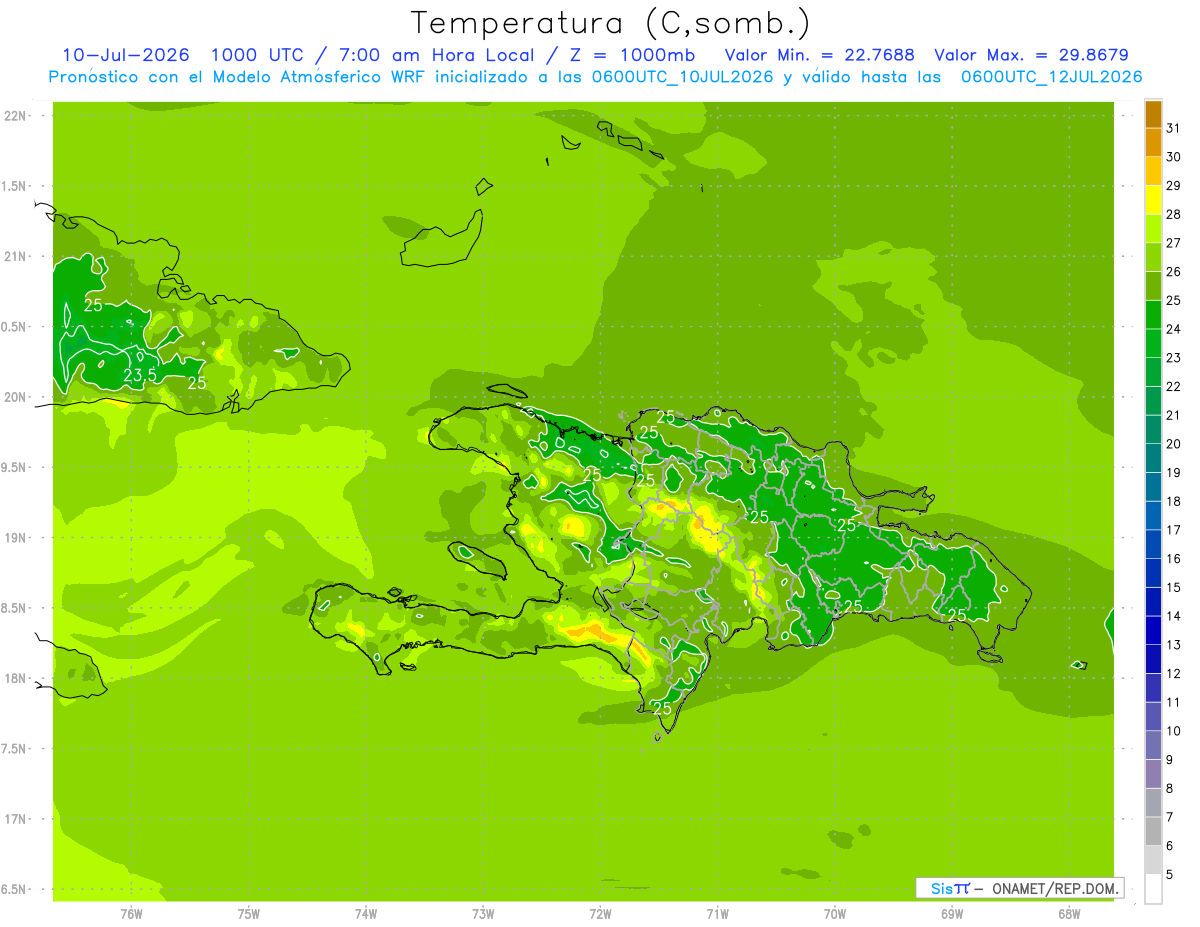Click the grey legend swatch between 6 and 7

pos(1153,831)
